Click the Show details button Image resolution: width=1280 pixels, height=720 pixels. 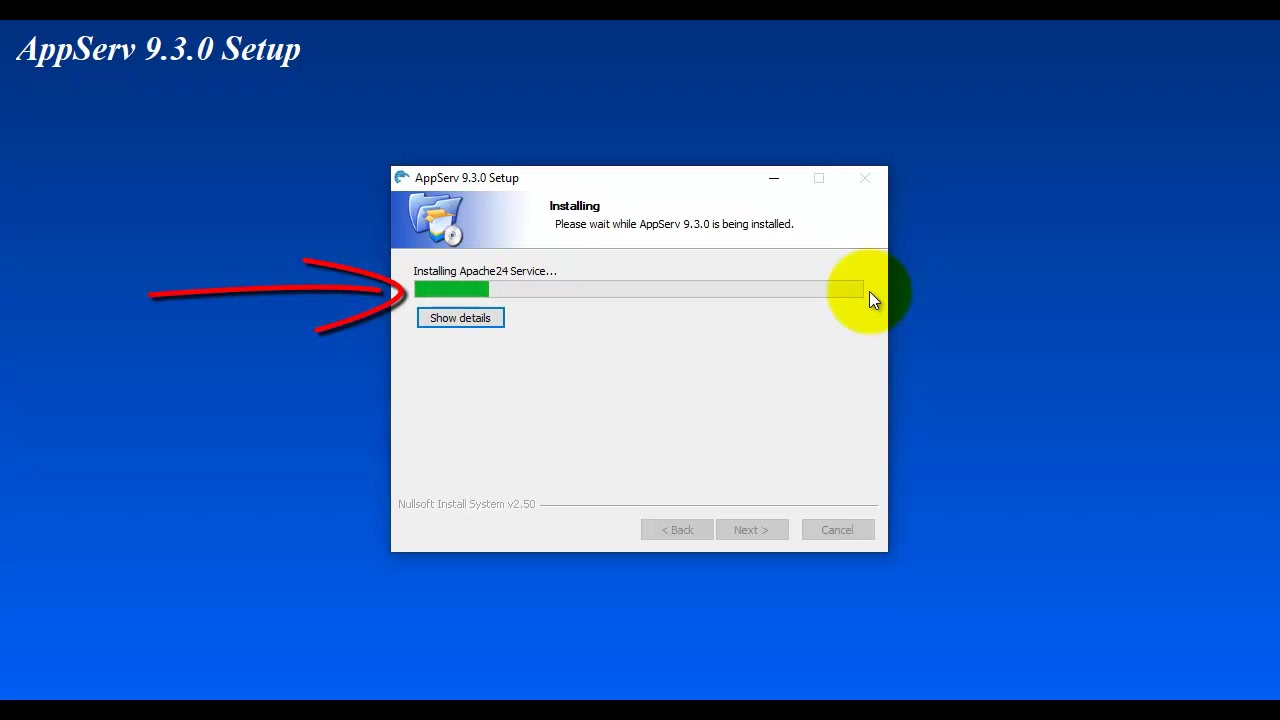point(460,318)
